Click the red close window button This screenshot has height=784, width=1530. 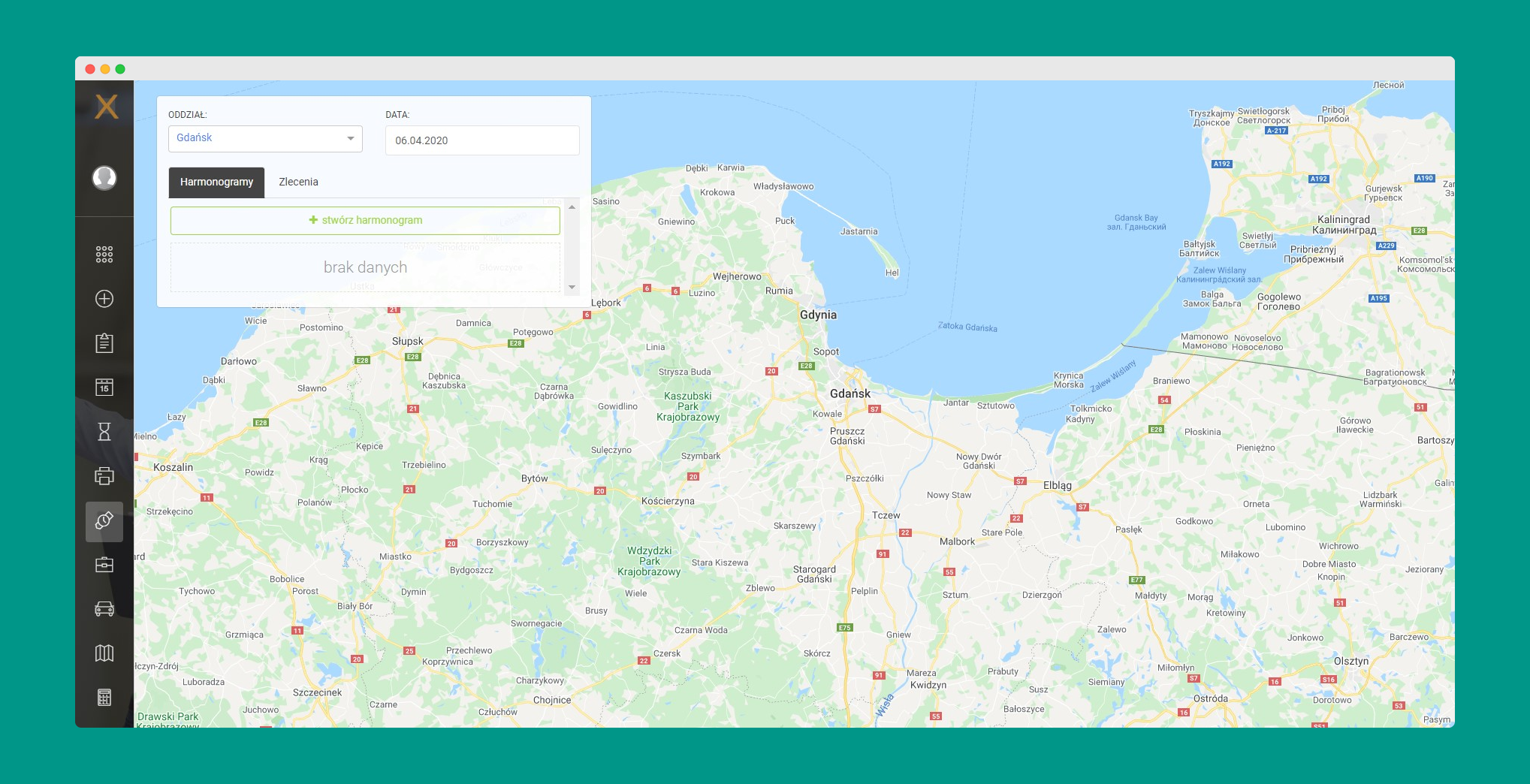(90, 69)
